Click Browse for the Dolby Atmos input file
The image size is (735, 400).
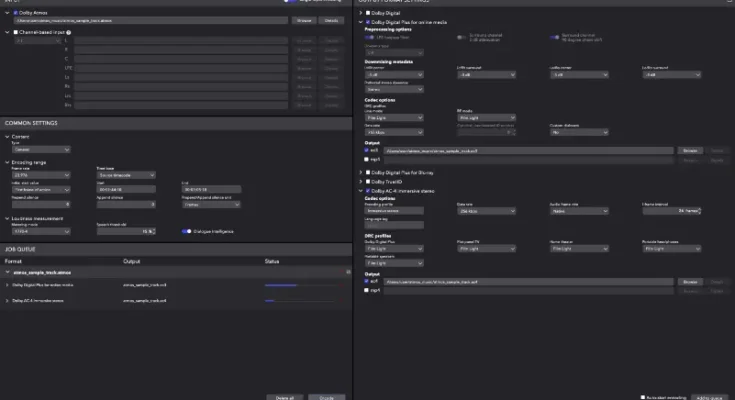303,19
